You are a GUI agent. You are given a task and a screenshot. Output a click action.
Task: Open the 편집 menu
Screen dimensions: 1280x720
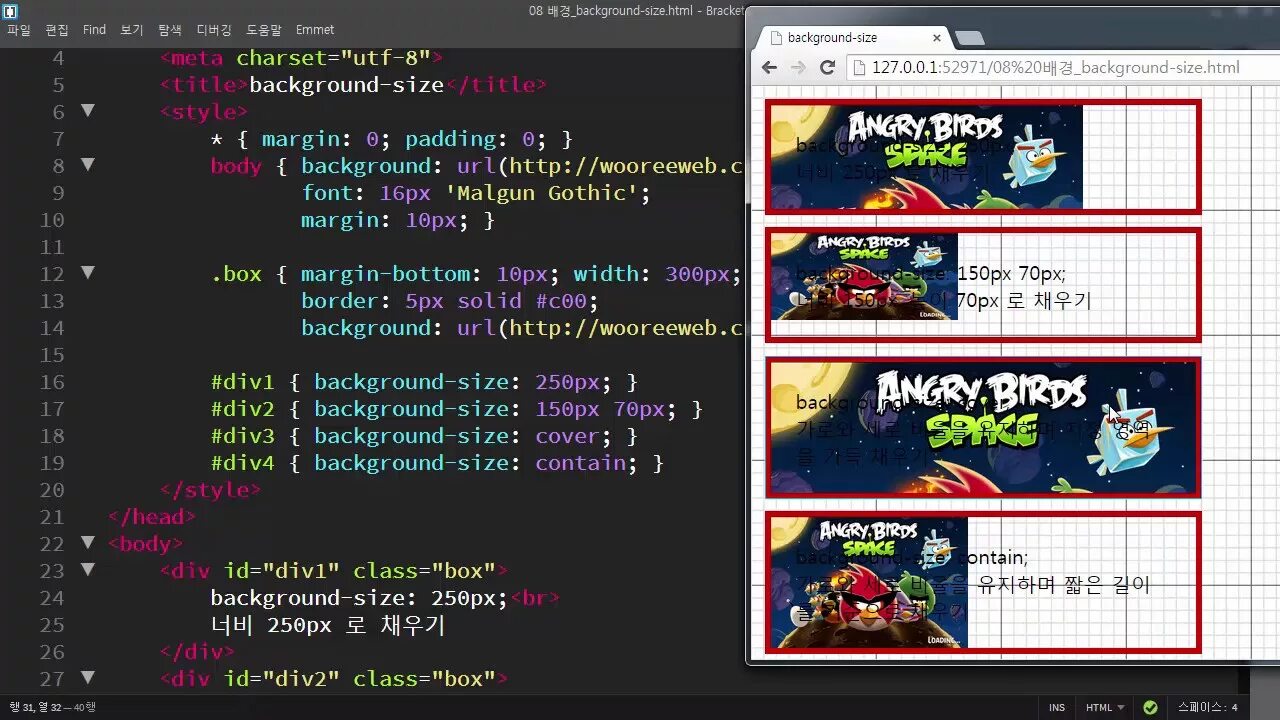click(x=57, y=30)
